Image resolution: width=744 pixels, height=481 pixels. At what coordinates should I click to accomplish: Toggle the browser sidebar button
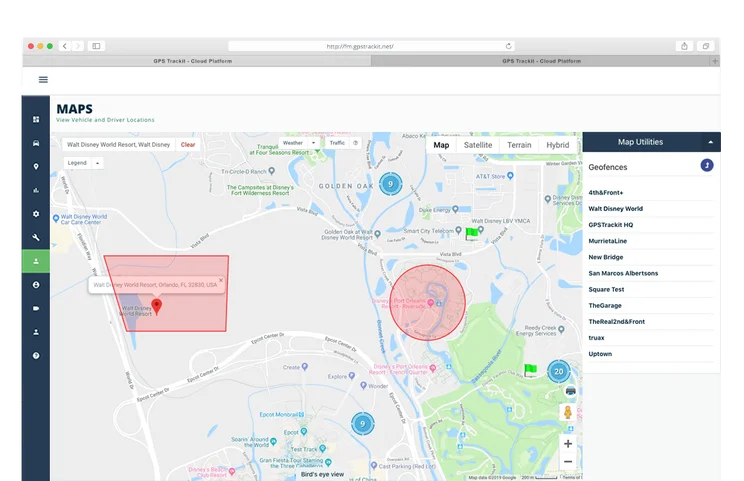(96, 46)
